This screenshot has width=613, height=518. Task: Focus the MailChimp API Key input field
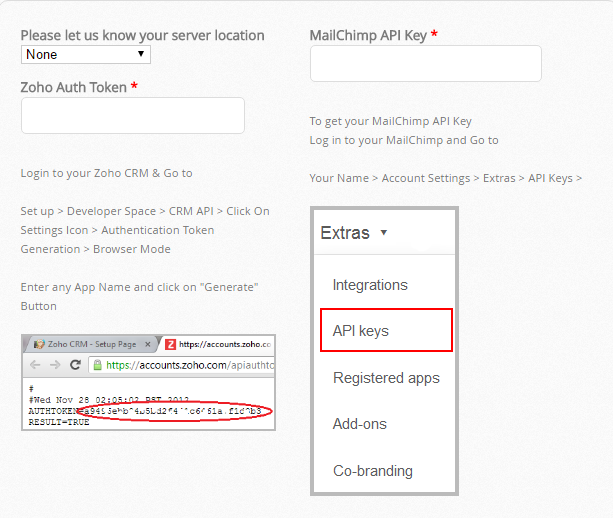coord(426,64)
